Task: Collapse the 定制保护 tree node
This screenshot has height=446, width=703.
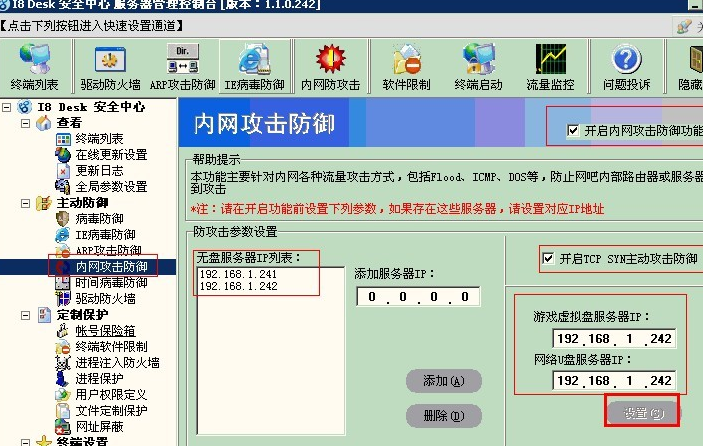Action: 26,315
